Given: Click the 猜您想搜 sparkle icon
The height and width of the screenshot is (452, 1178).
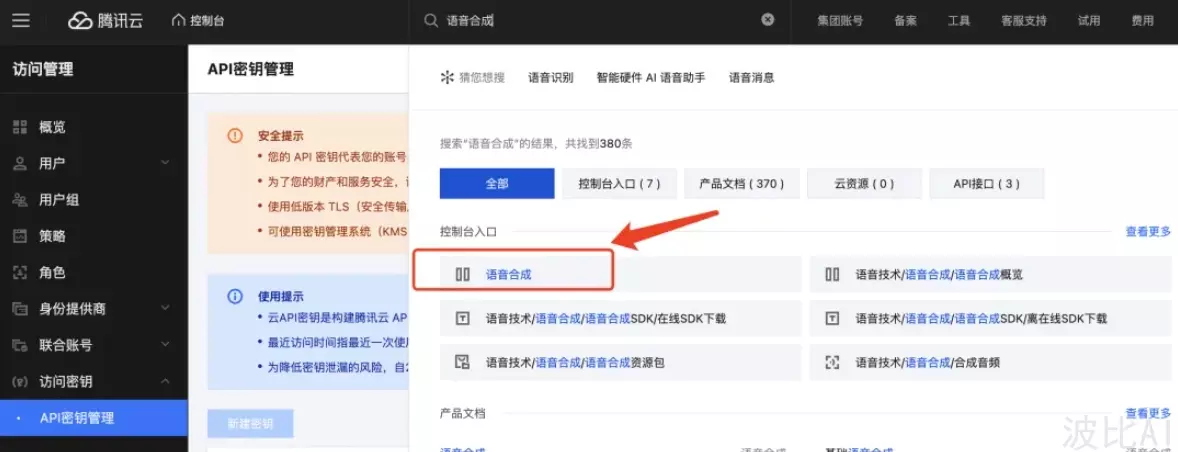Looking at the screenshot, I should (x=446, y=77).
